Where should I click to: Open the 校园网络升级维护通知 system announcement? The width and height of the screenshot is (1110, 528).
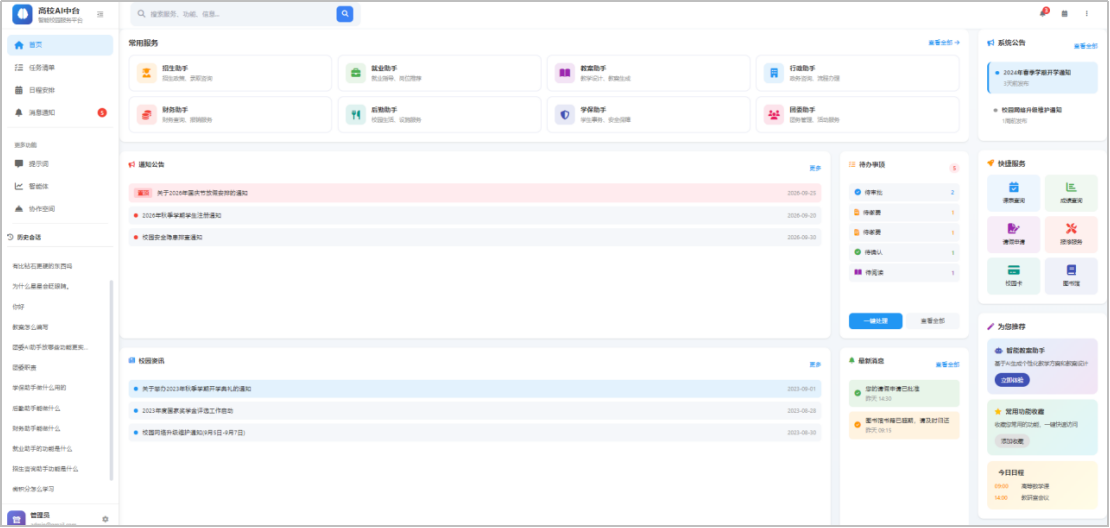pos(1042,115)
